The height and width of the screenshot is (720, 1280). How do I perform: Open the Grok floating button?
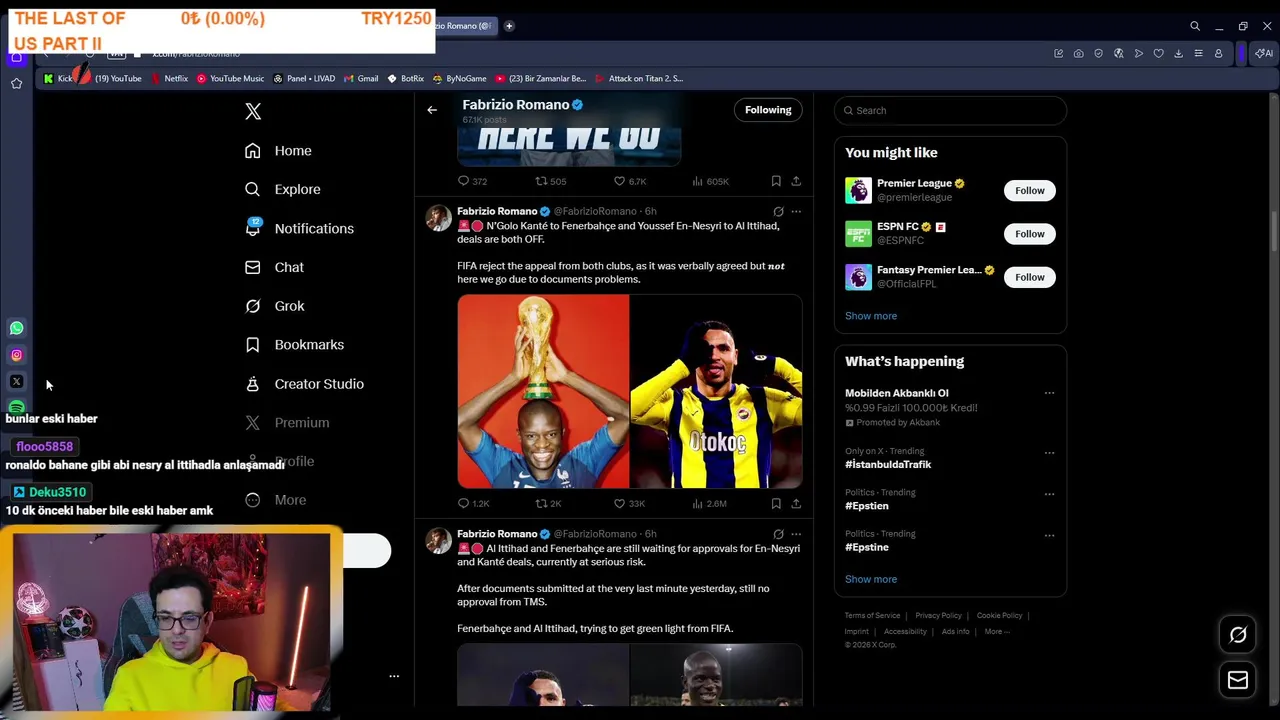1238,635
